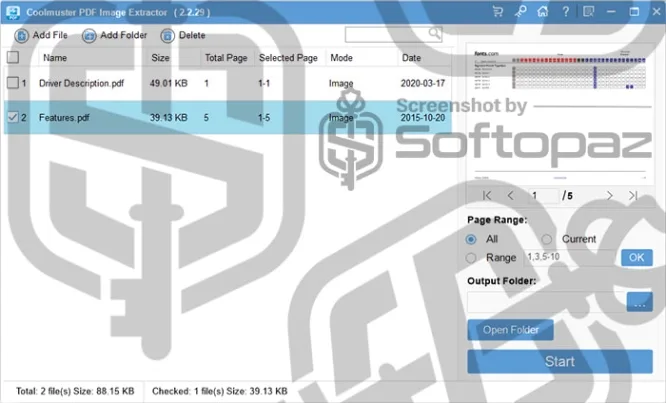Click the Total 2 file(s) status text
Screen dimensions: 666x403
[75, 391]
